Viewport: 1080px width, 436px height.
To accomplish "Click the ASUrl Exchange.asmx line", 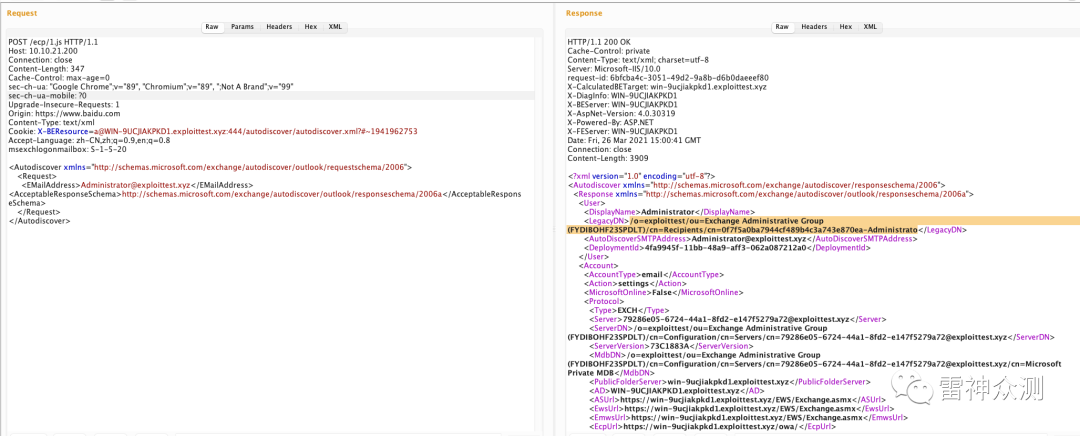I will [x=738, y=399].
